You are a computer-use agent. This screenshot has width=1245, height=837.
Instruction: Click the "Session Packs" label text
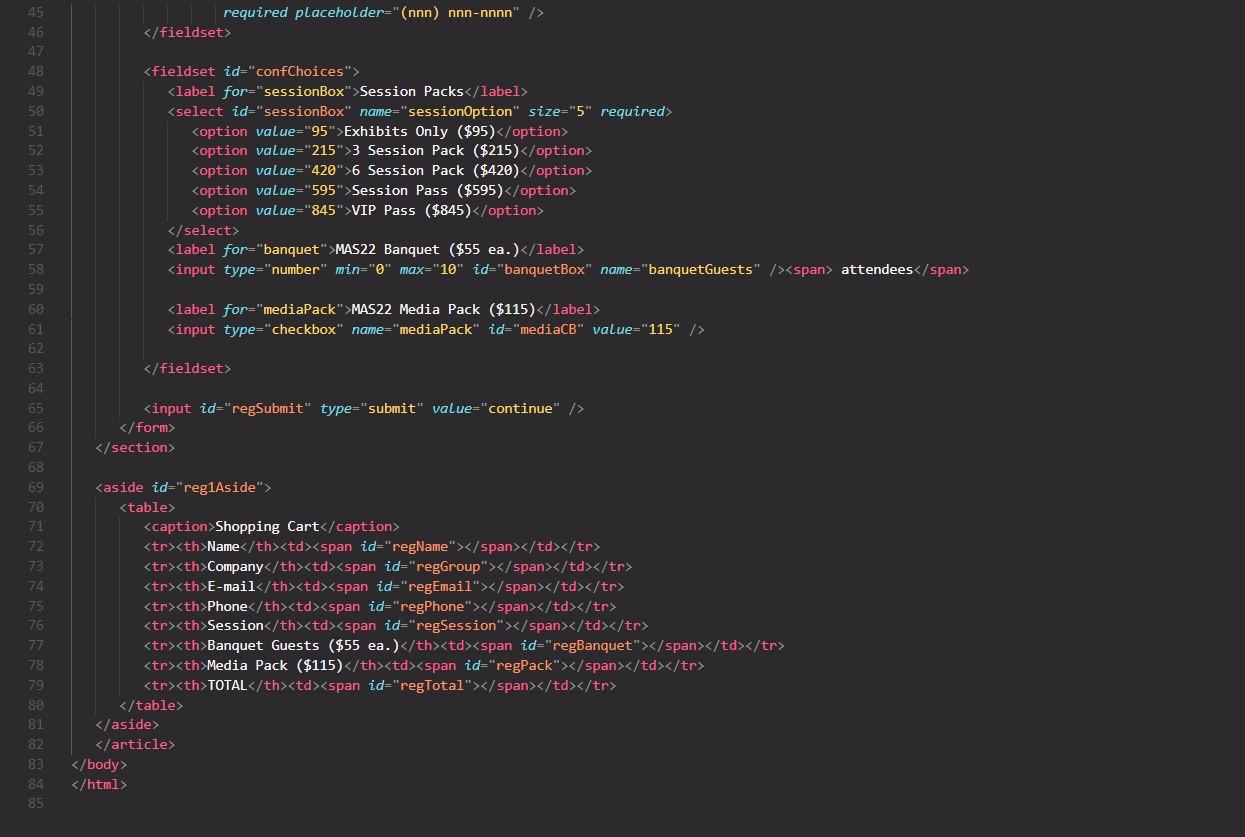click(x=412, y=91)
